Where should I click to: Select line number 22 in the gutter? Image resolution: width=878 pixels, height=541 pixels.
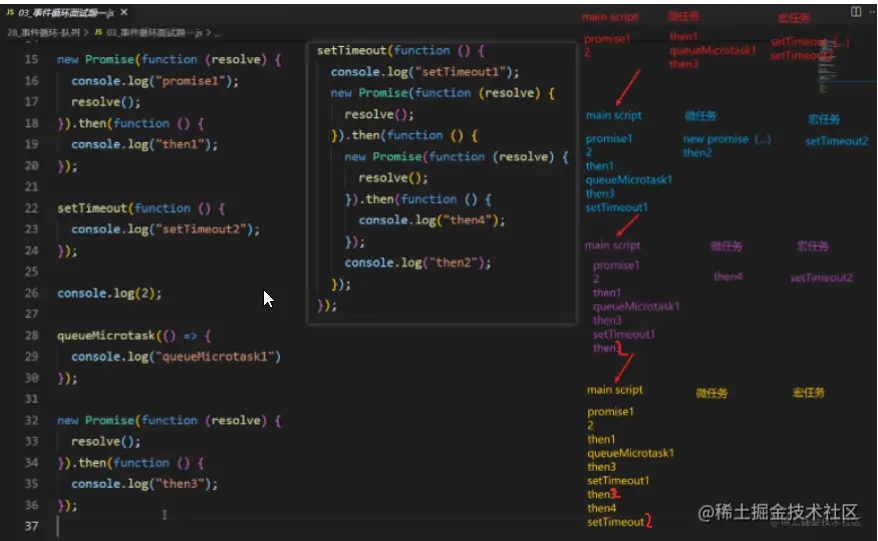click(31, 208)
